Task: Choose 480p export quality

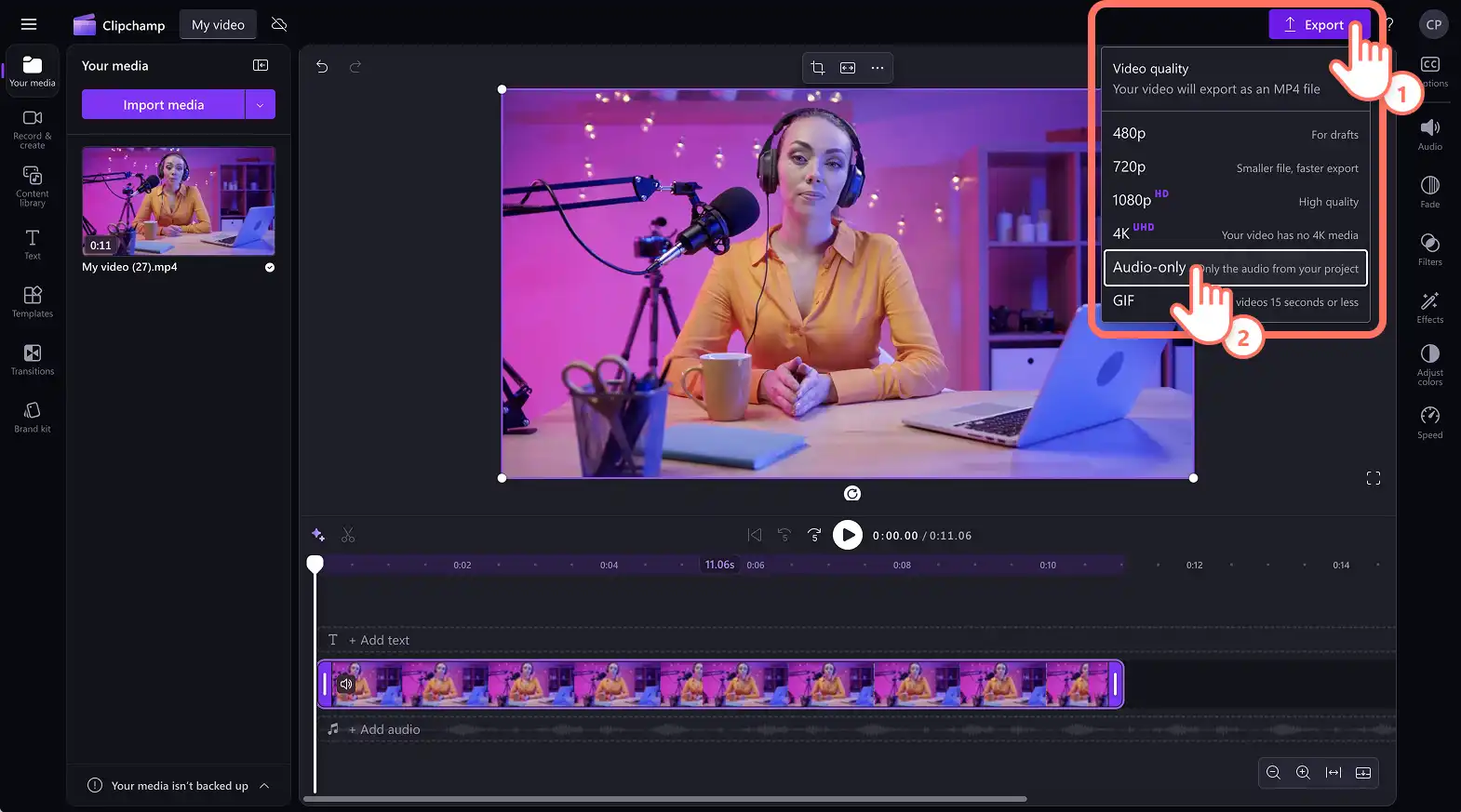Action: [1236, 134]
